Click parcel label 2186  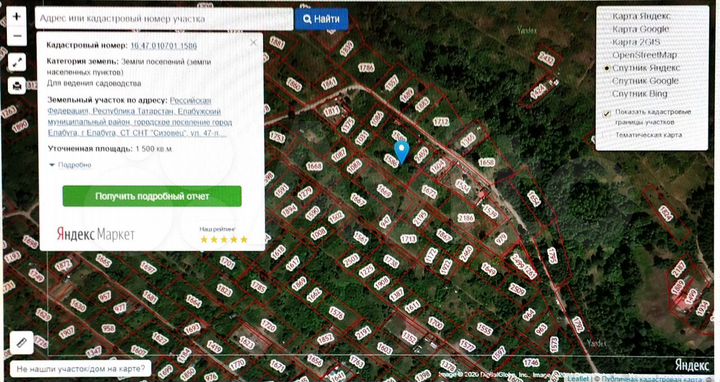(466, 218)
